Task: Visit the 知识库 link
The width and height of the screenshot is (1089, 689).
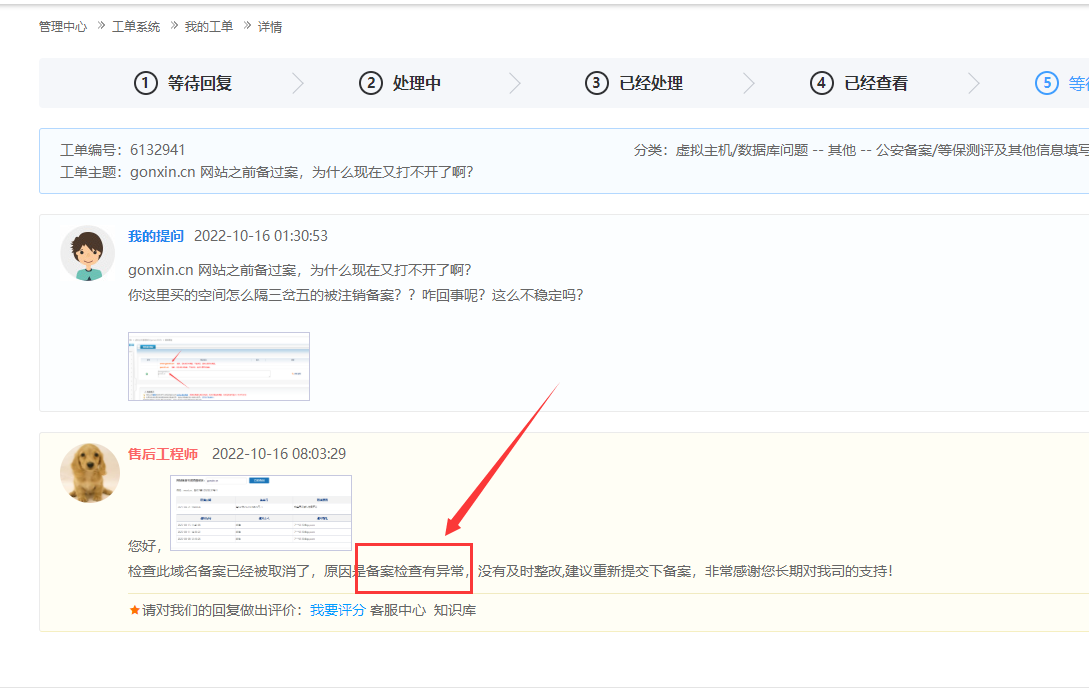Action: (454, 610)
